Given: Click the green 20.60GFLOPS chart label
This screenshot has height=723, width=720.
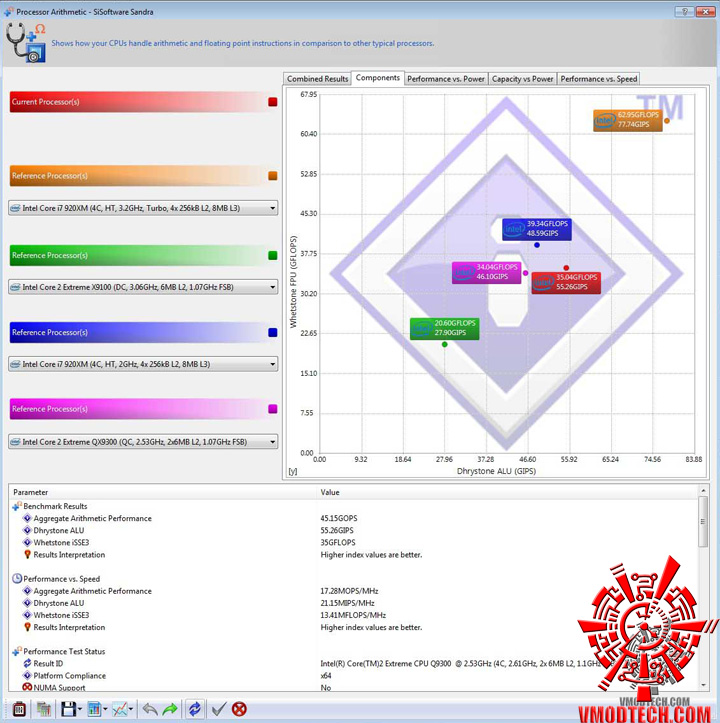Looking at the screenshot, I should click(445, 328).
